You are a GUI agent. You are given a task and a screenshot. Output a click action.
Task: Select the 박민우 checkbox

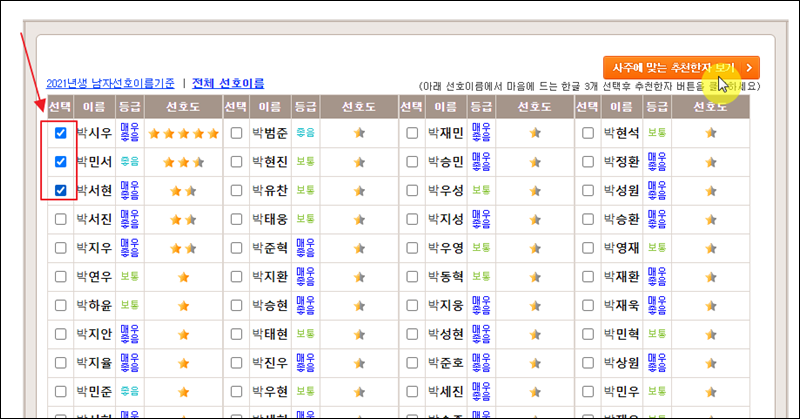(x=588, y=391)
